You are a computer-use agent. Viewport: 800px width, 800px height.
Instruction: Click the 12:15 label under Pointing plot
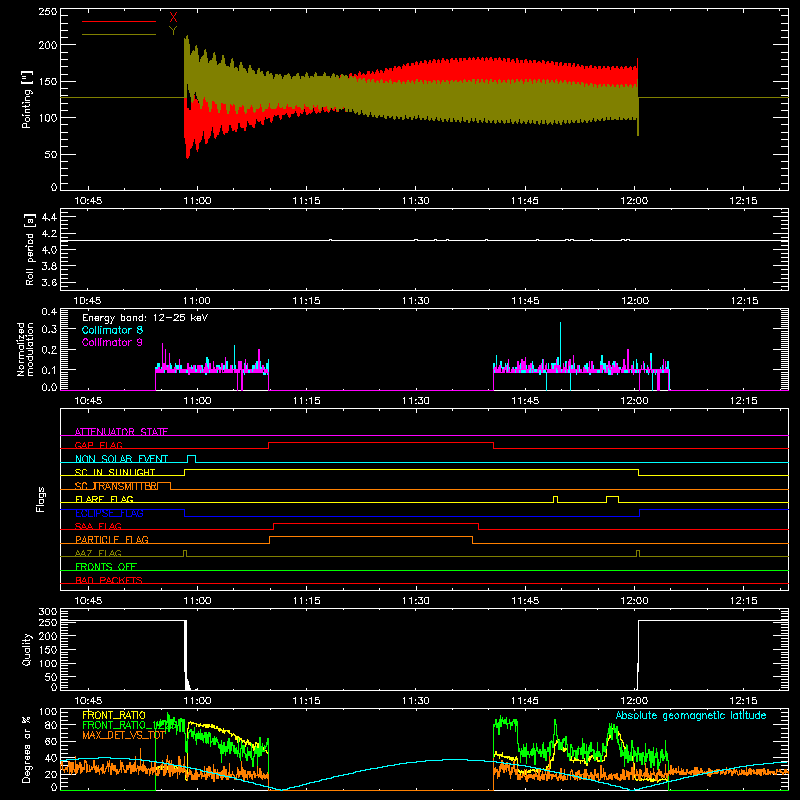click(x=743, y=201)
